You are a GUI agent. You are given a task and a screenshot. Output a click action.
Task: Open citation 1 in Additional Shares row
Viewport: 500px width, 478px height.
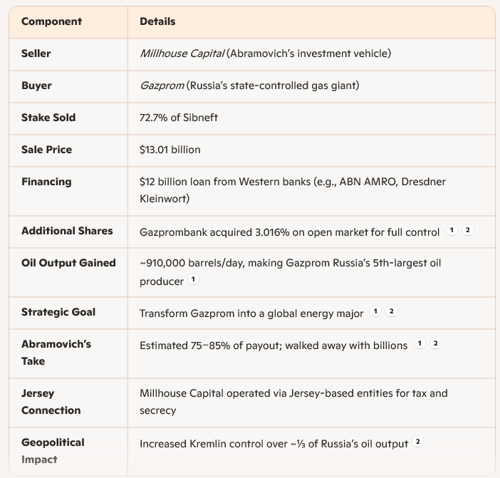[452, 230]
